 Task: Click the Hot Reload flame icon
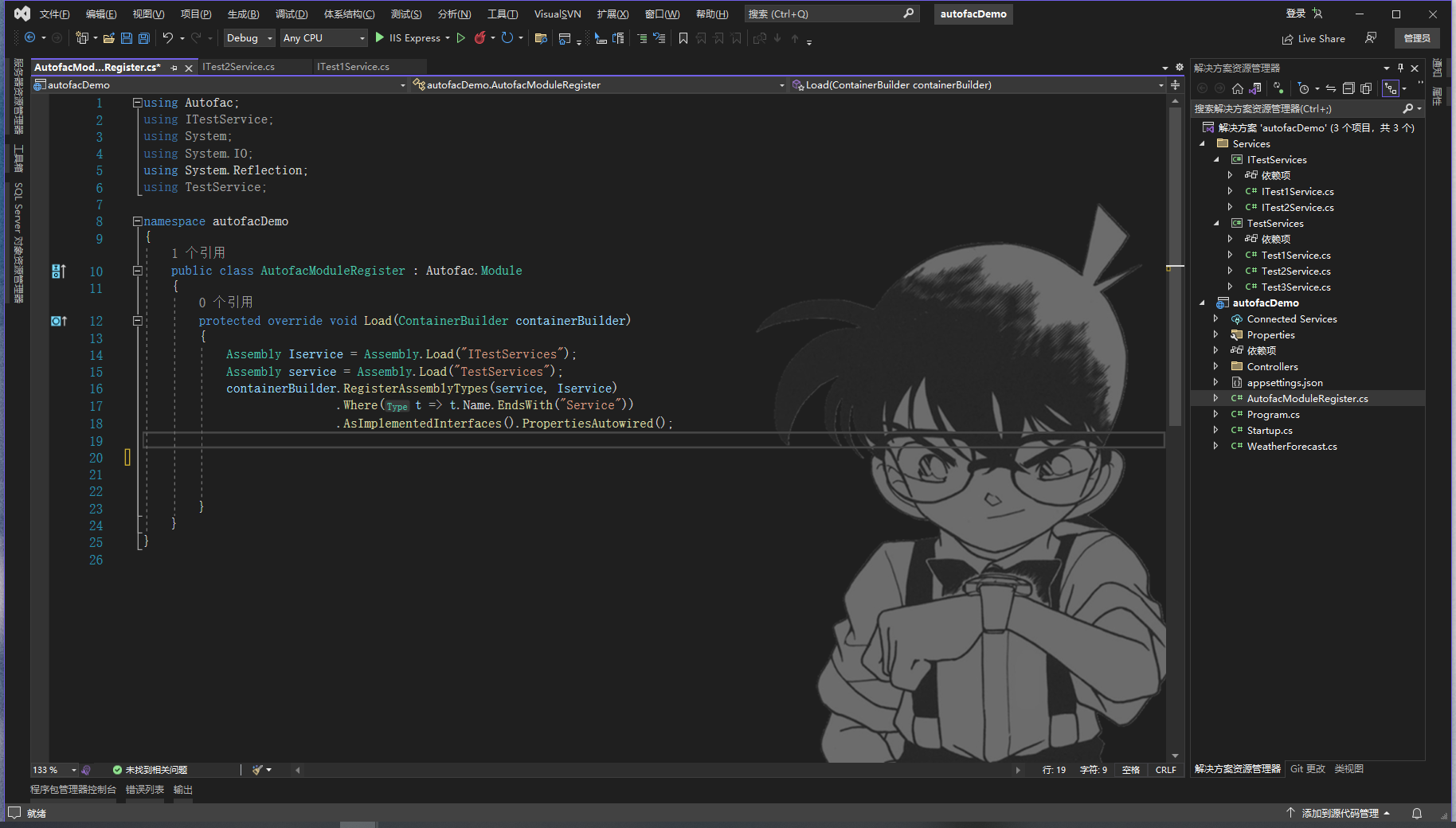479,37
